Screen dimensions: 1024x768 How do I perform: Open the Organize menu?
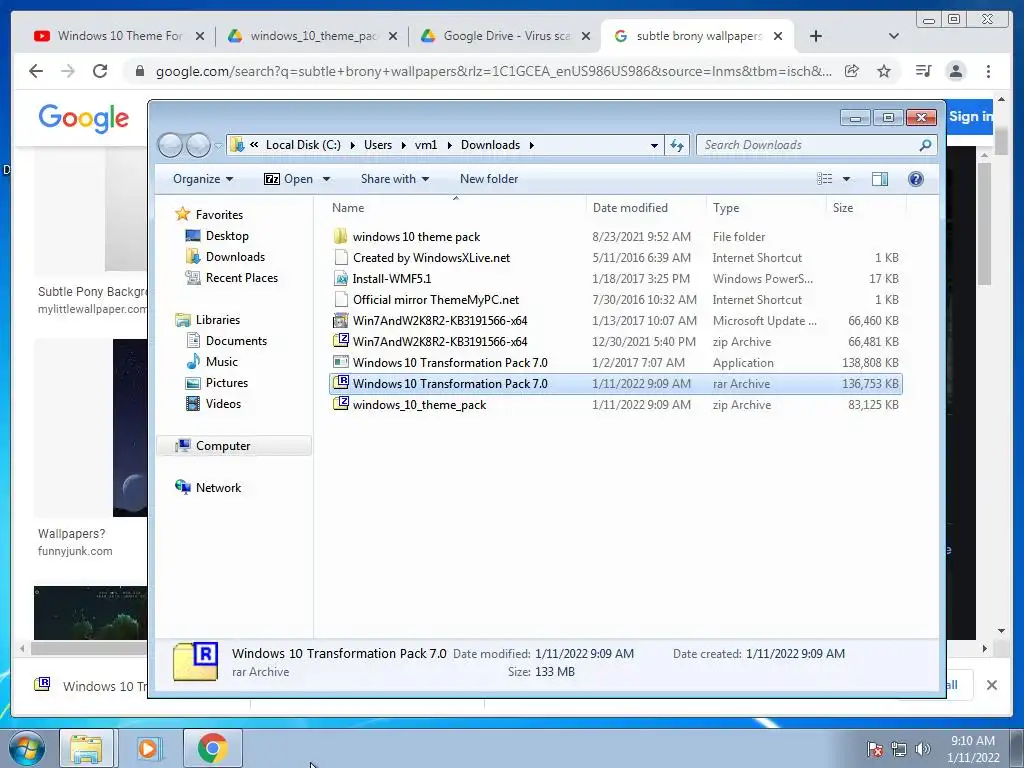[x=202, y=179]
